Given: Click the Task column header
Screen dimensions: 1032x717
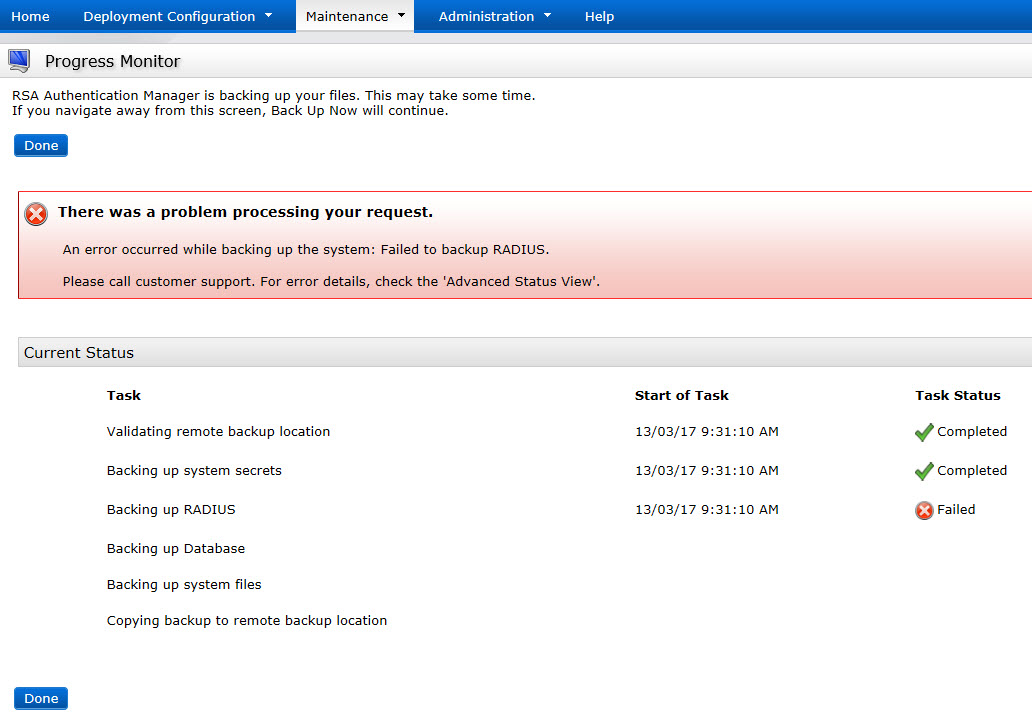Looking at the screenshot, I should coord(124,395).
